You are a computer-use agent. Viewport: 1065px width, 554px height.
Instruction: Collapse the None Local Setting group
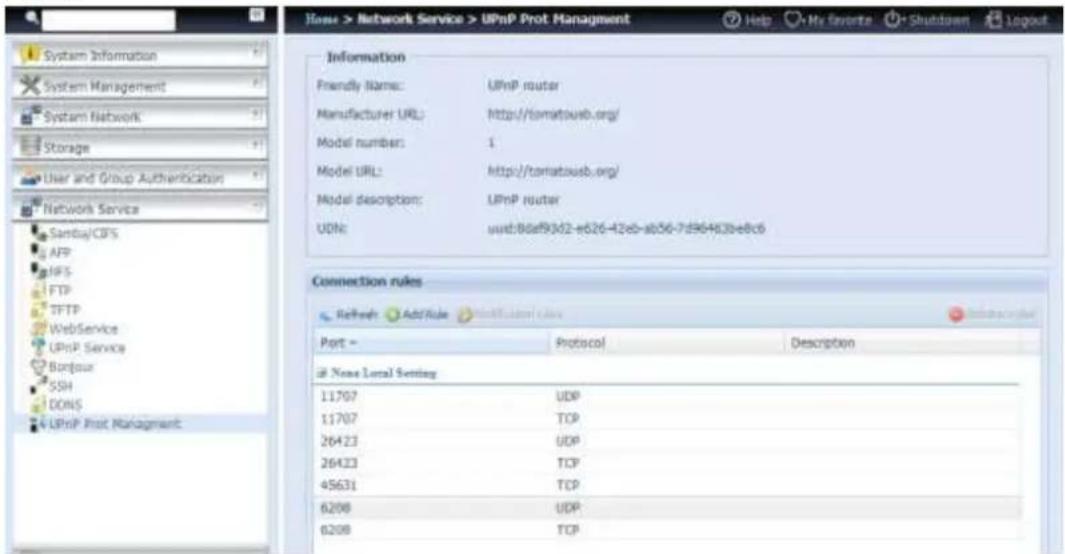point(323,373)
